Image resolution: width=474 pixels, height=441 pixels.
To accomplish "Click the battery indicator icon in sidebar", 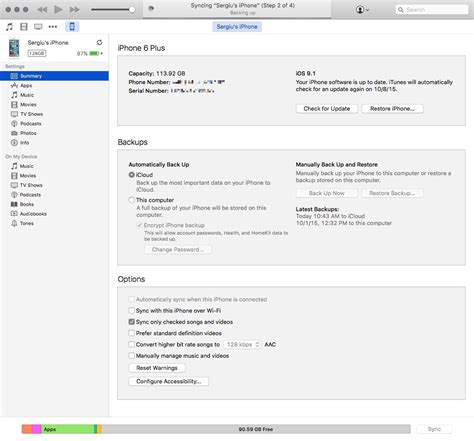I will (x=95, y=53).
